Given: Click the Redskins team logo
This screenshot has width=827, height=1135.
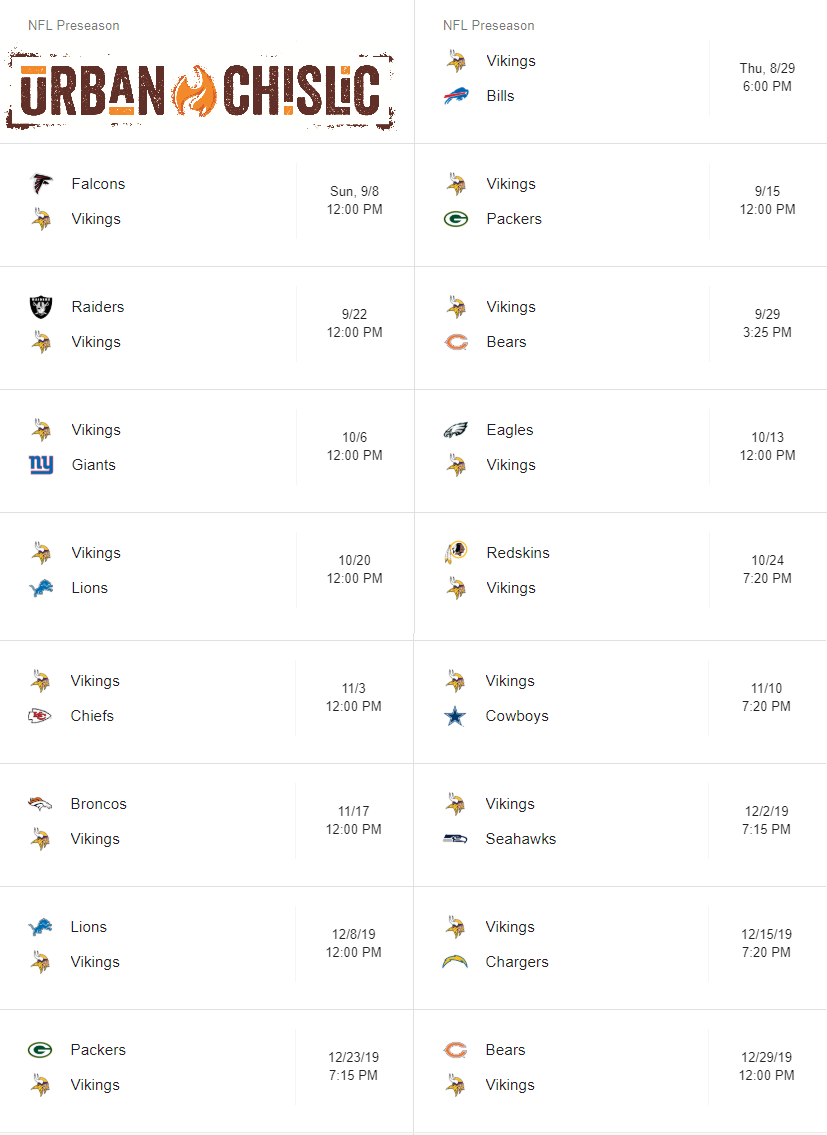Looking at the screenshot, I should tap(456, 553).
